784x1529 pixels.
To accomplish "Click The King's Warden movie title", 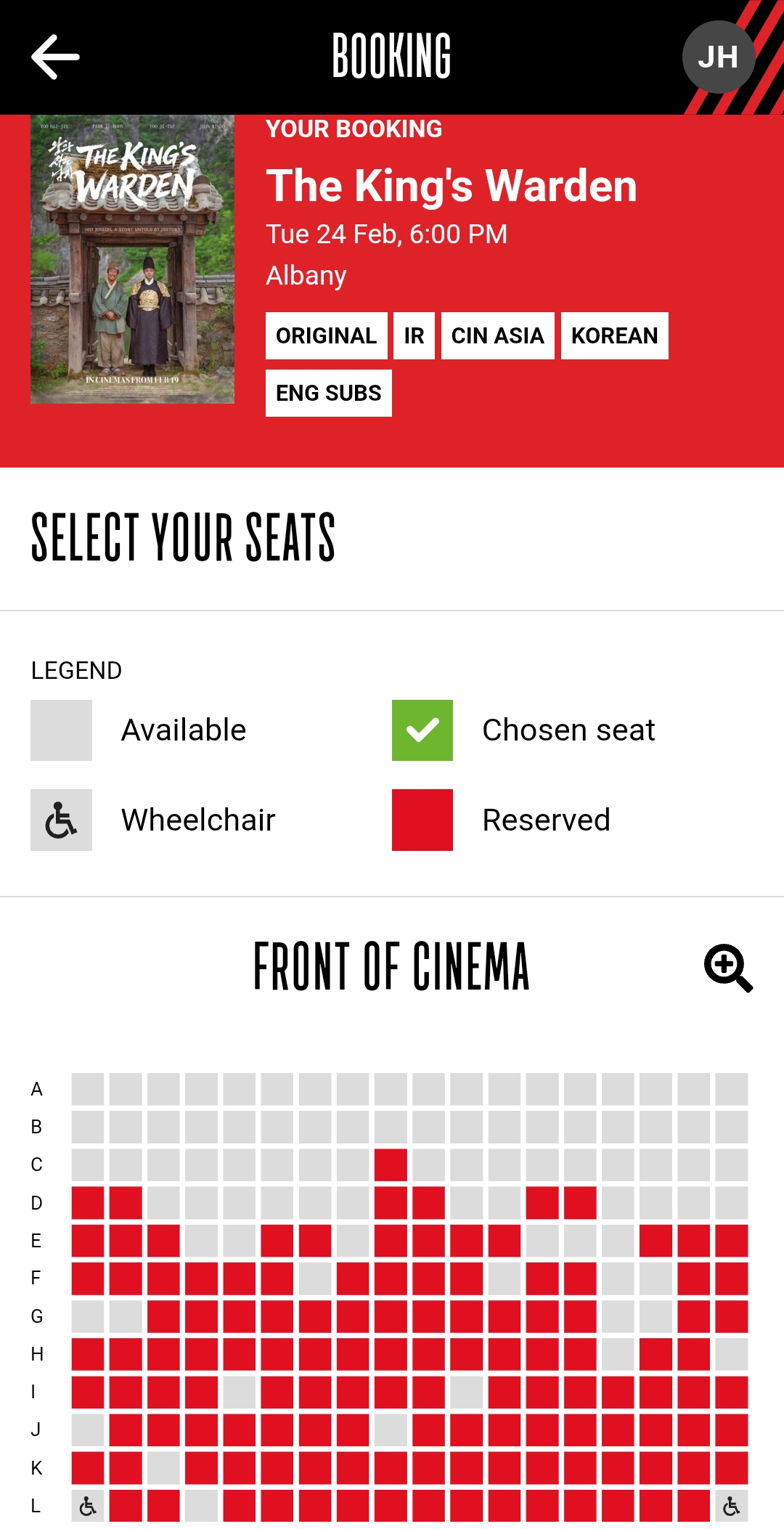I will point(452,186).
